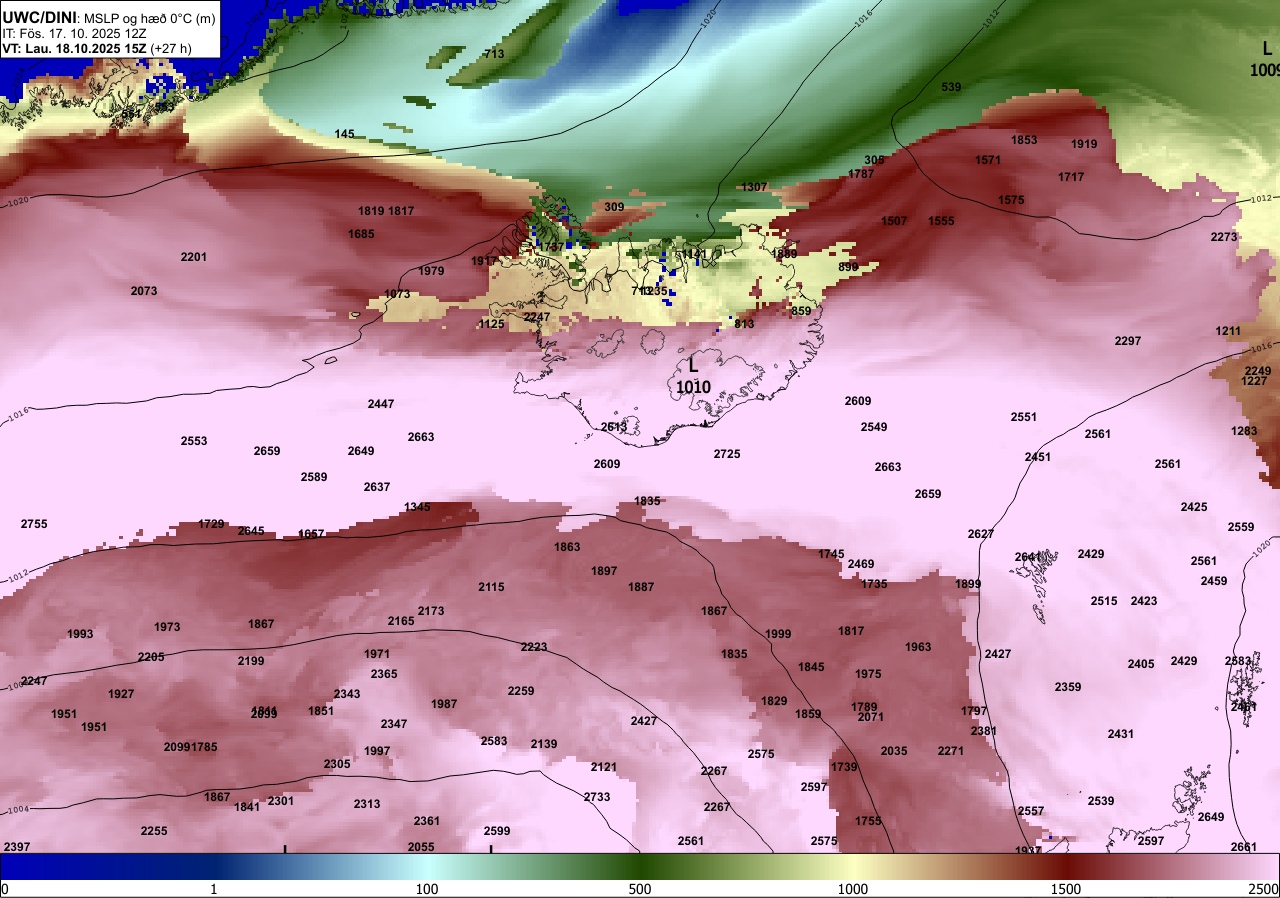Click the height value 2173
1280x898 pixels.
(x=431, y=611)
